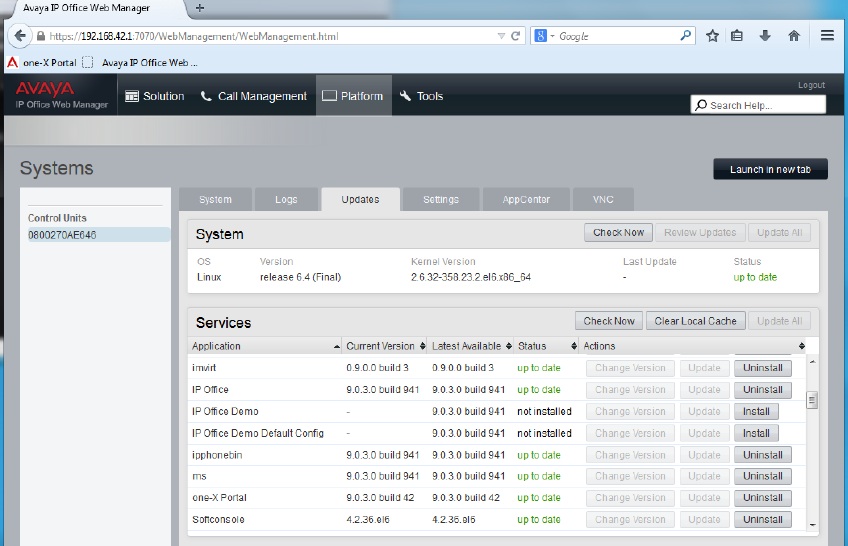Open a new browser tab with plus
The image size is (848, 546).
coord(200,8)
